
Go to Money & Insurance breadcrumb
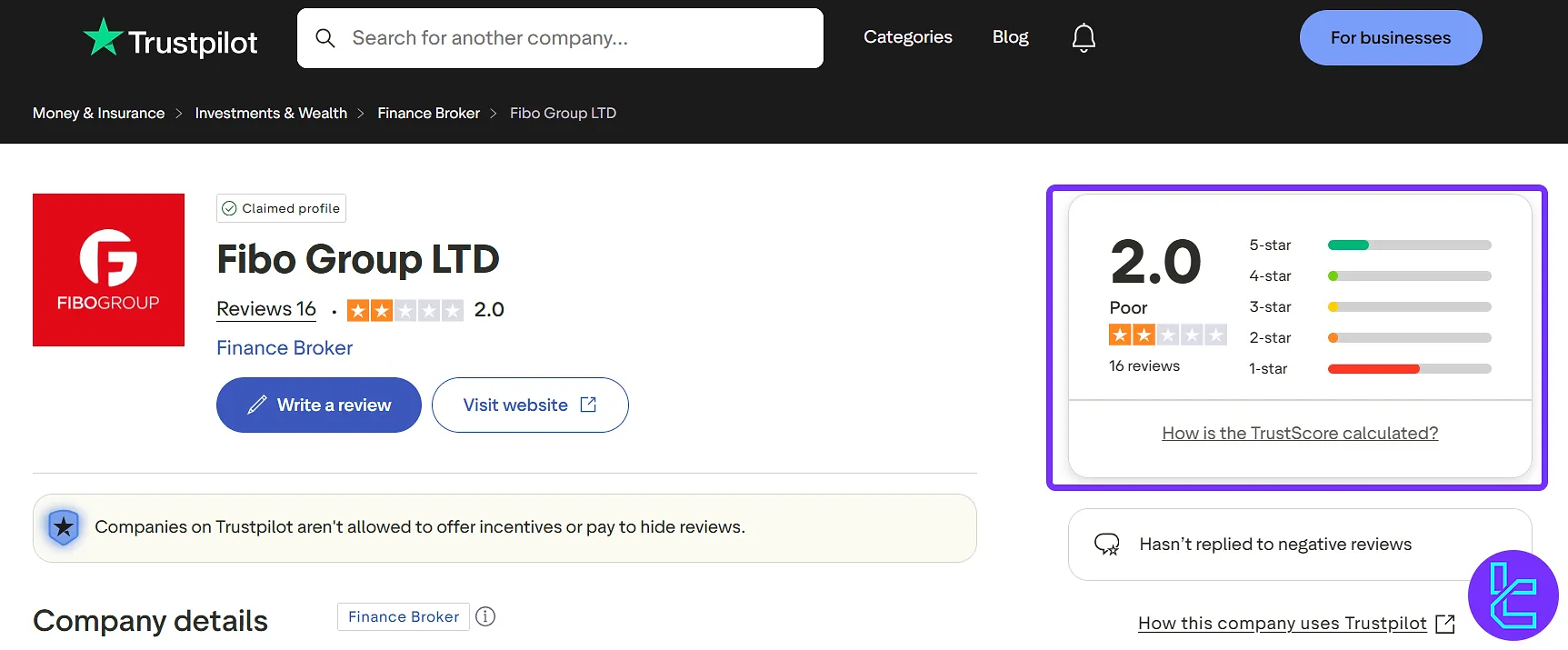(x=98, y=114)
